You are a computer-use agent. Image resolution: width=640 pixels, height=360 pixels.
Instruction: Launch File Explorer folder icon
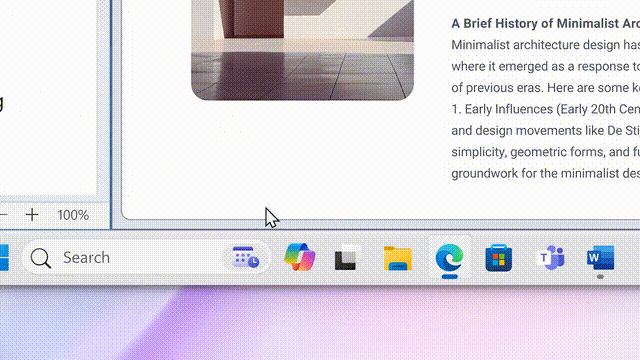pyautogui.click(x=398, y=258)
